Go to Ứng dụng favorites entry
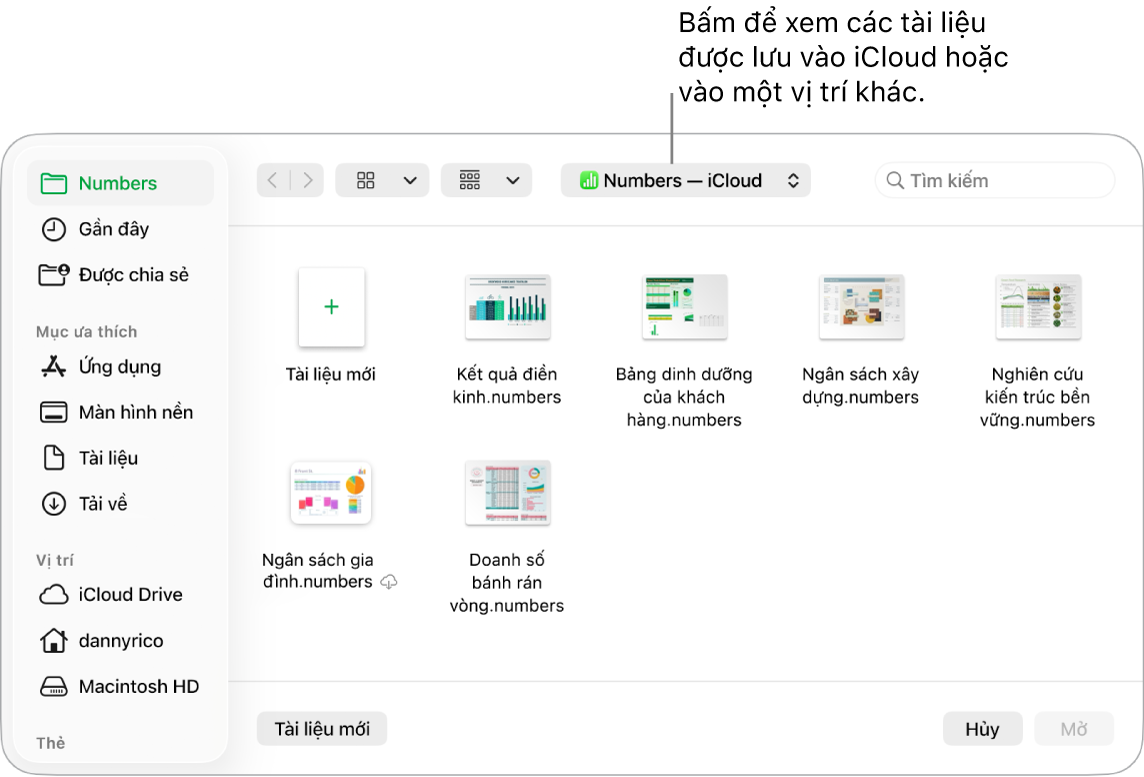Viewport: 1144px width, 777px height. click(x=120, y=366)
